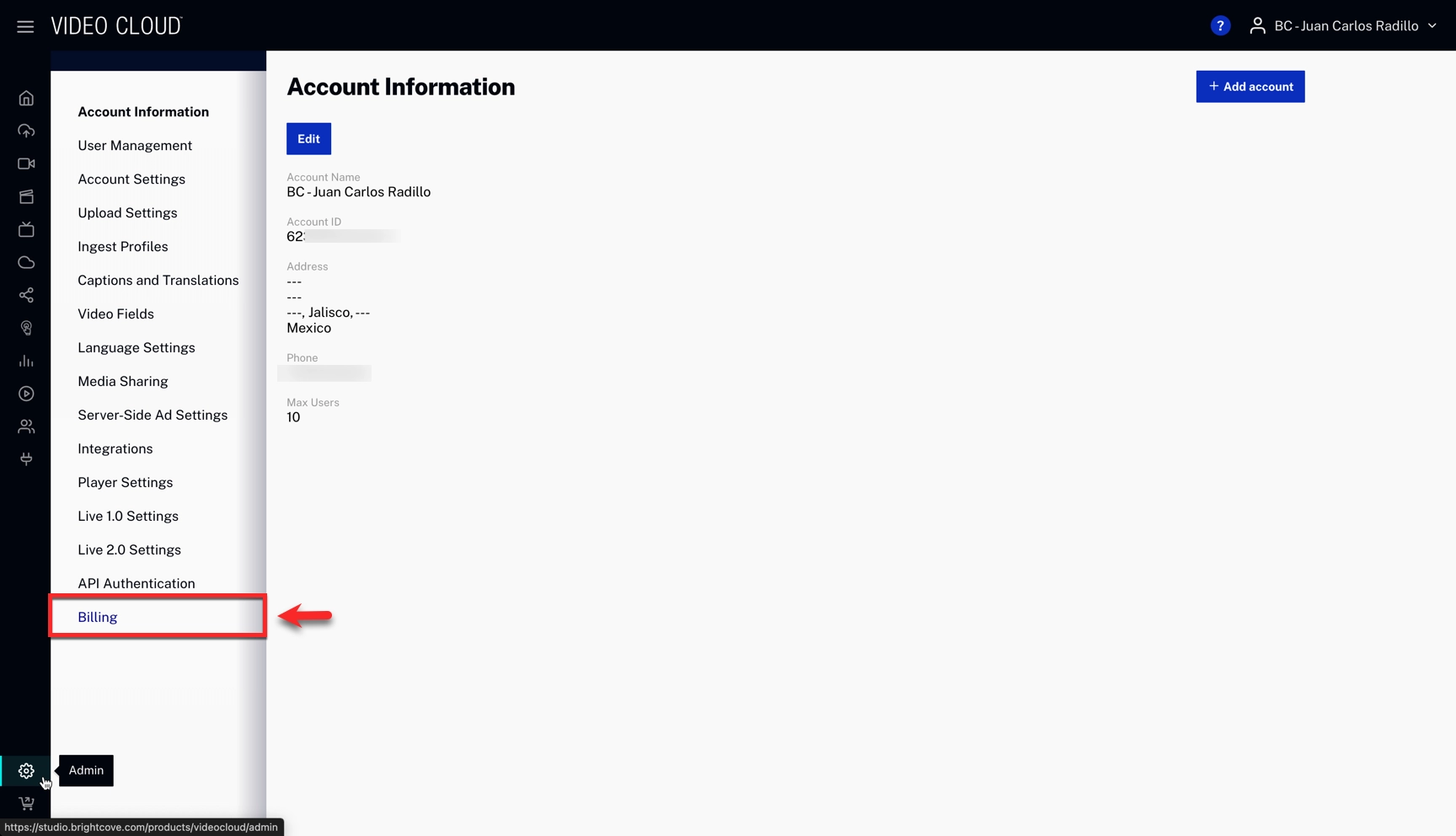
Task: Open the Media video camera icon
Action: point(26,164)
